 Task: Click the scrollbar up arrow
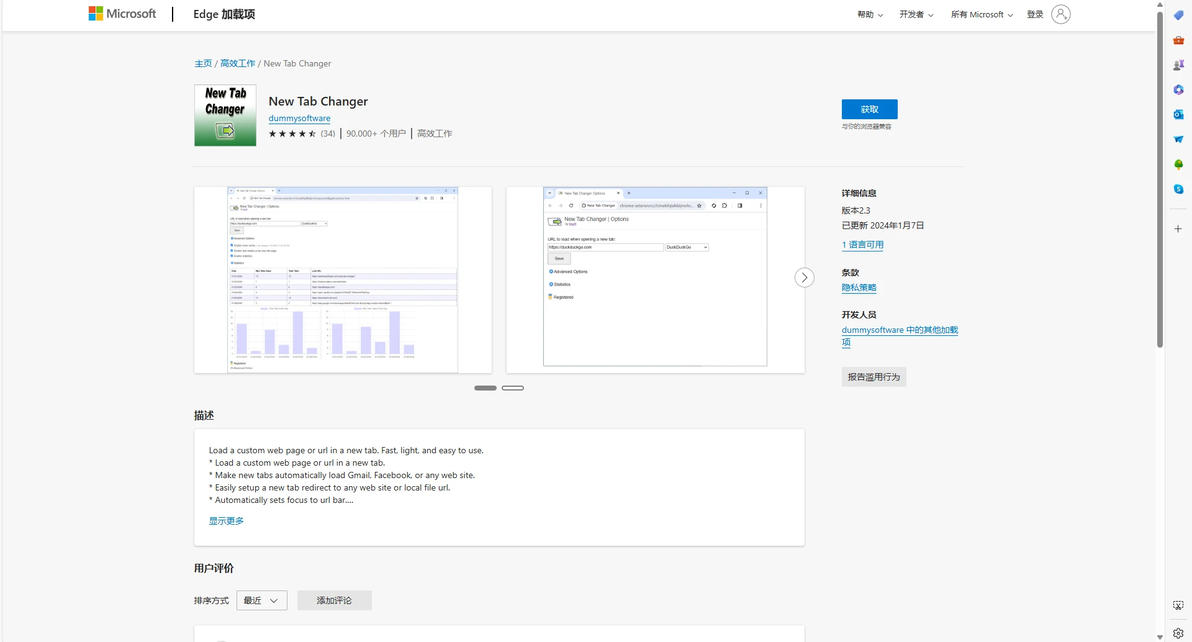(1160, 5)
